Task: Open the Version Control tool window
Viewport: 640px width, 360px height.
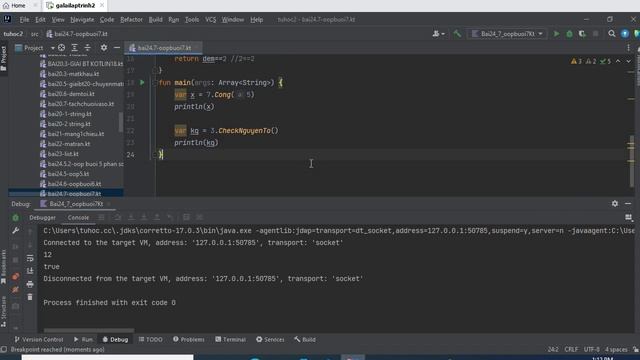Action: [39, 339]
